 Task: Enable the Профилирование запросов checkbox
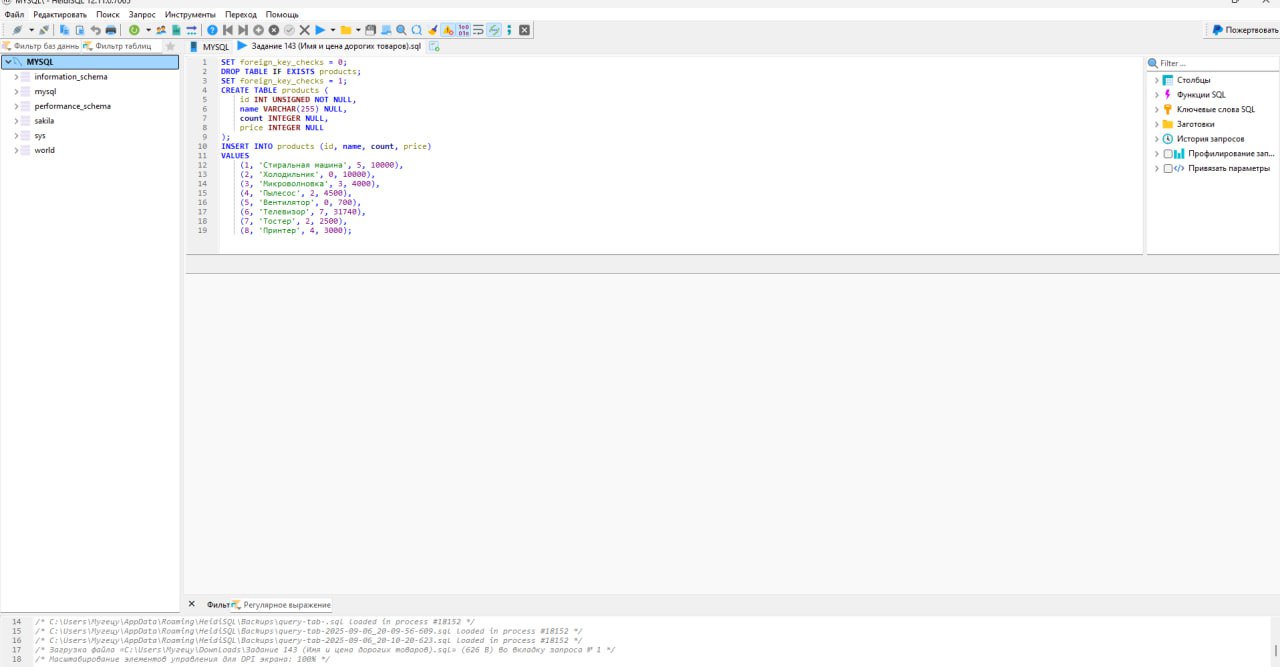click(x=1168, y=154)
